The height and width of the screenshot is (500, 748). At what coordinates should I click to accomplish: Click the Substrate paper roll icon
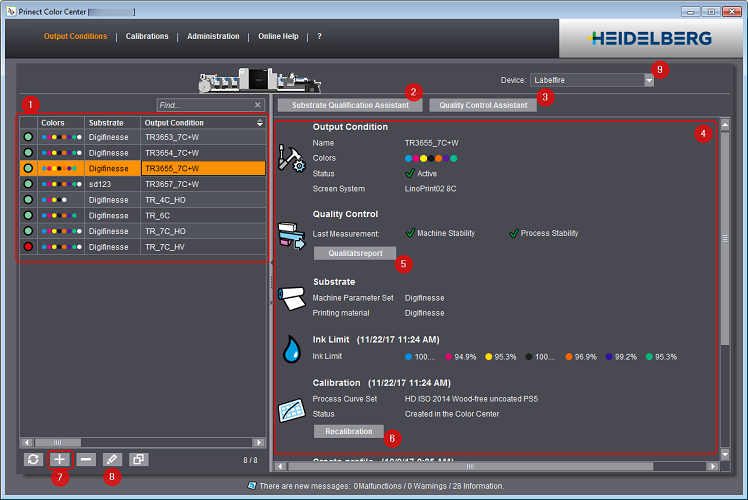(x=291, y=298)
